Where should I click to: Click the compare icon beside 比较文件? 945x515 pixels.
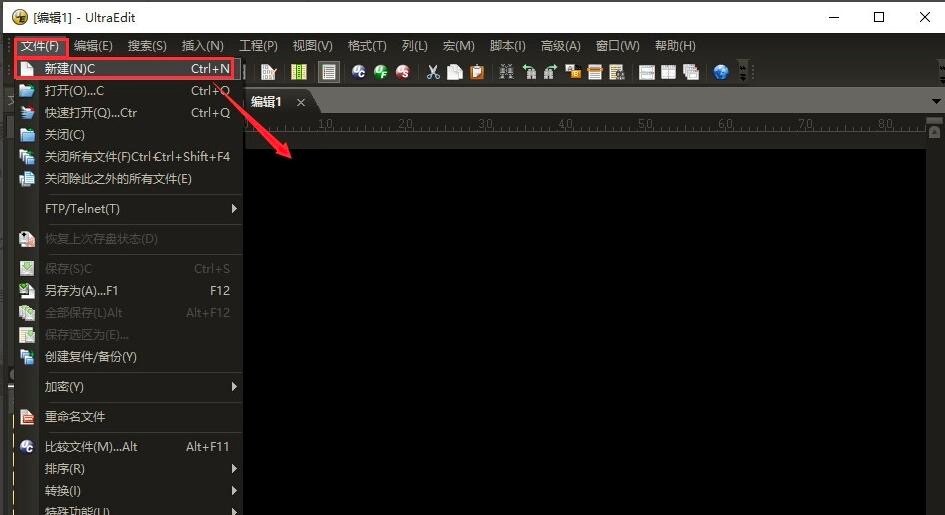[x=27, y=447]
